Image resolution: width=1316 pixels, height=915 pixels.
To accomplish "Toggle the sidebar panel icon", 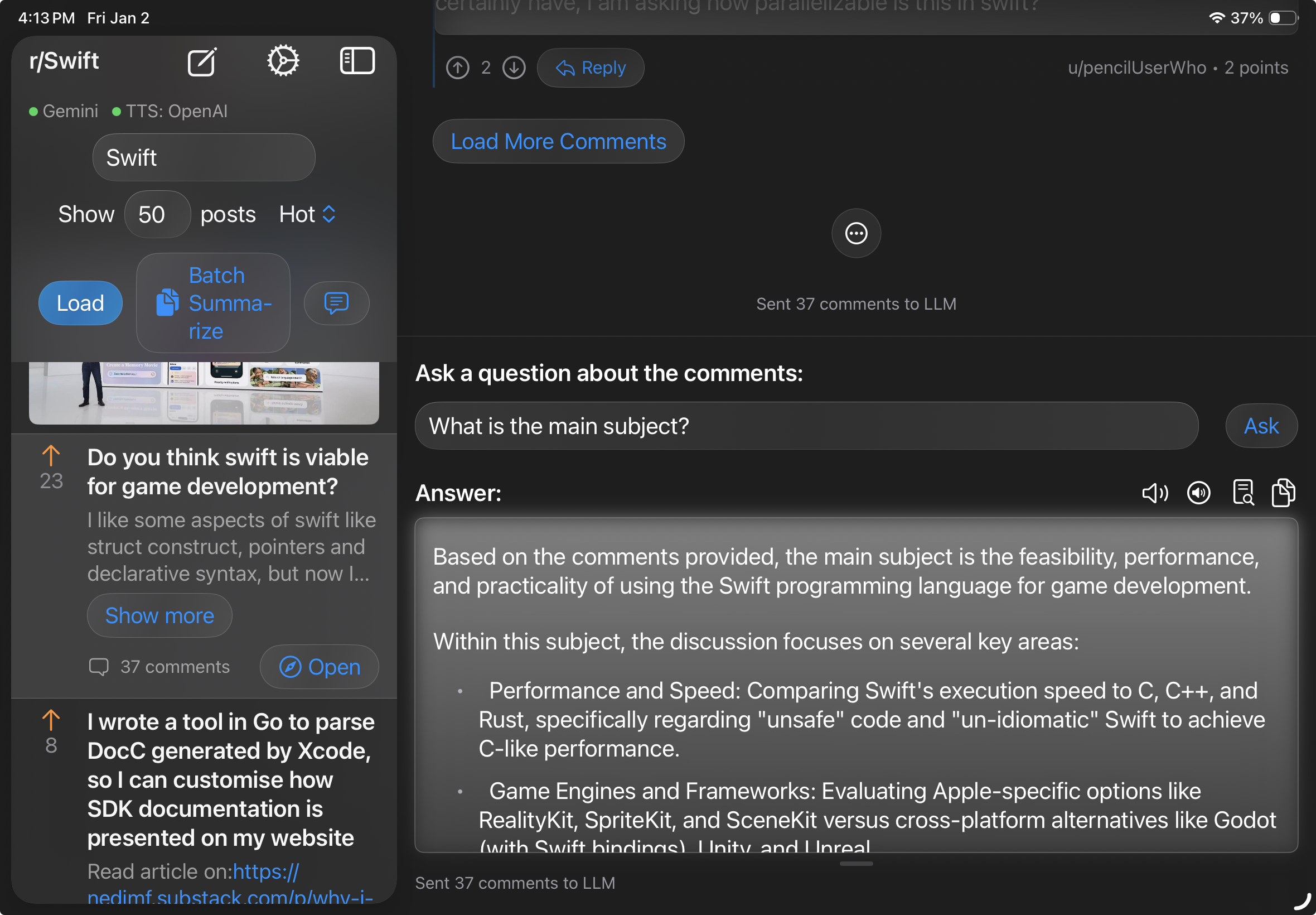I will (357, 60).
